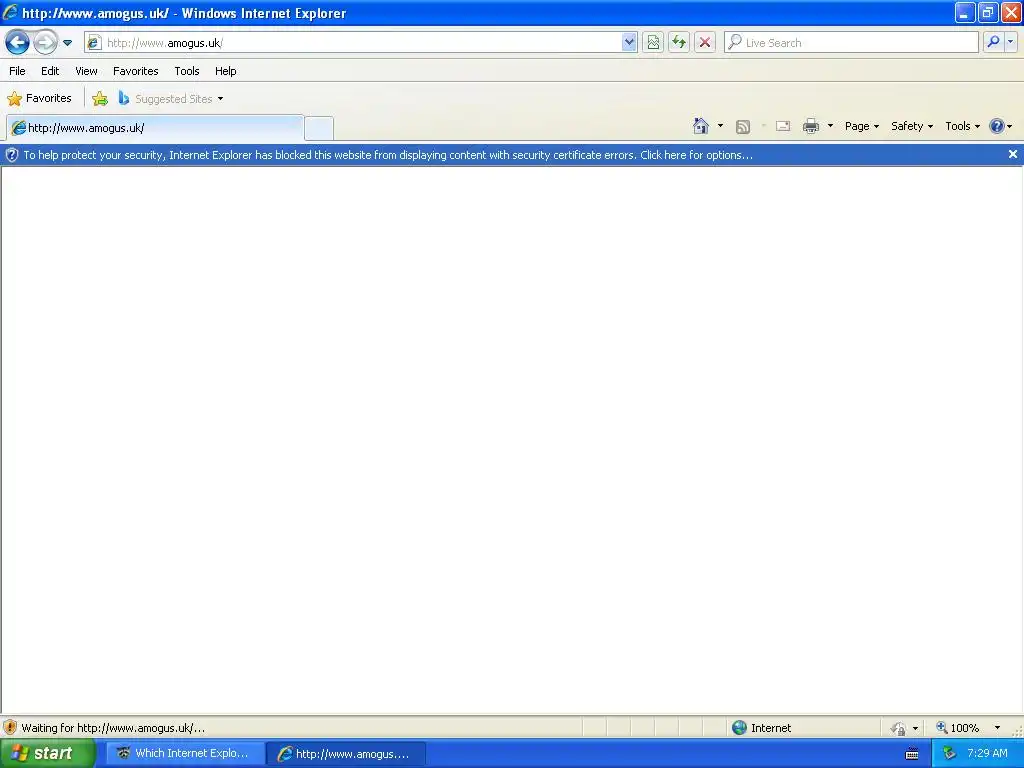Click the Live Search box
This screenshot has height=768, width=1024.
coord(851,43)
